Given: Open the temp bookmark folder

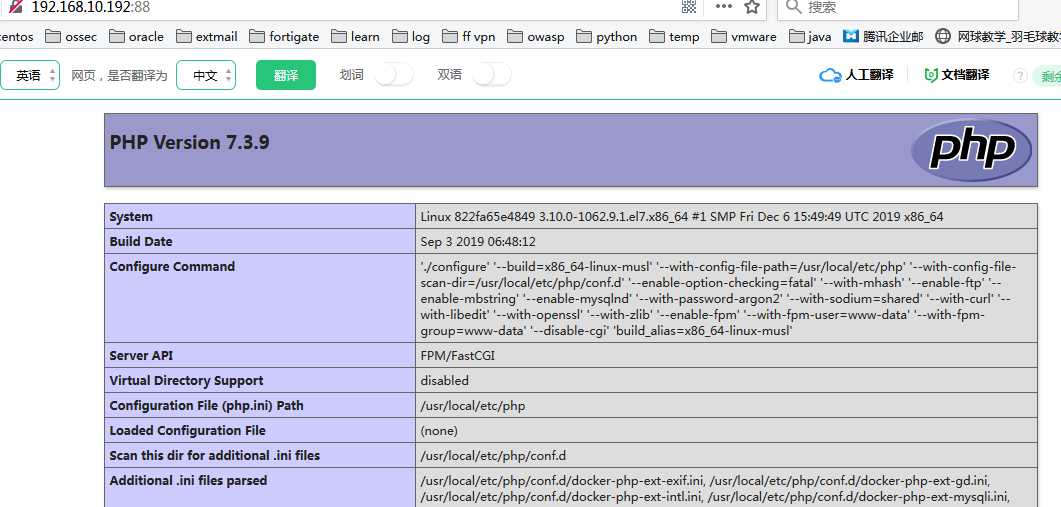Looking at the screenshot, I should click(675, 37).
